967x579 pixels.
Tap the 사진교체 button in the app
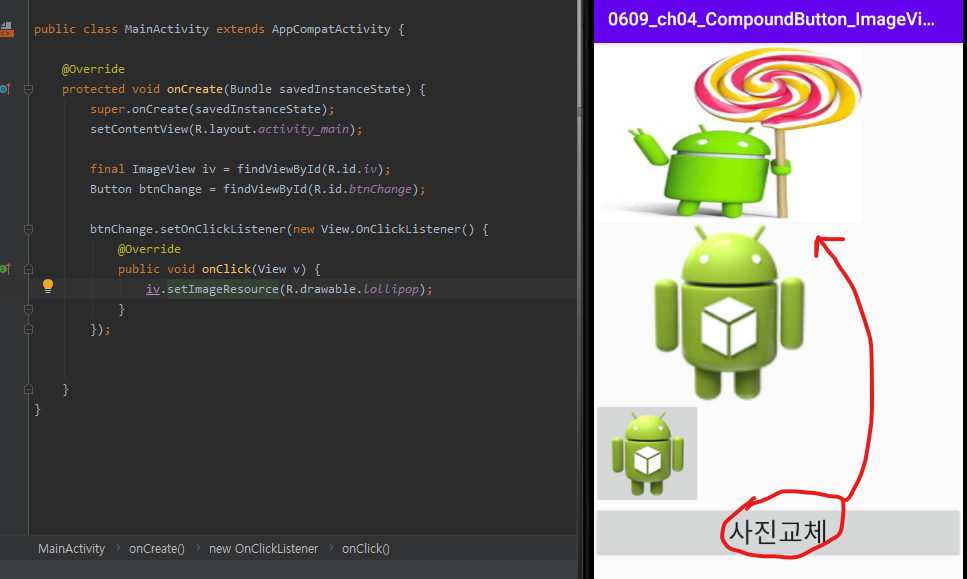(x=778, y=532)
